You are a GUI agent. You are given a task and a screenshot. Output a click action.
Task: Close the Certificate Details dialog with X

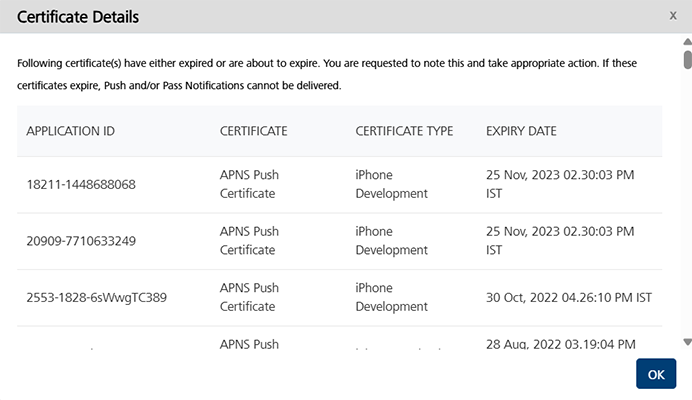673,16
